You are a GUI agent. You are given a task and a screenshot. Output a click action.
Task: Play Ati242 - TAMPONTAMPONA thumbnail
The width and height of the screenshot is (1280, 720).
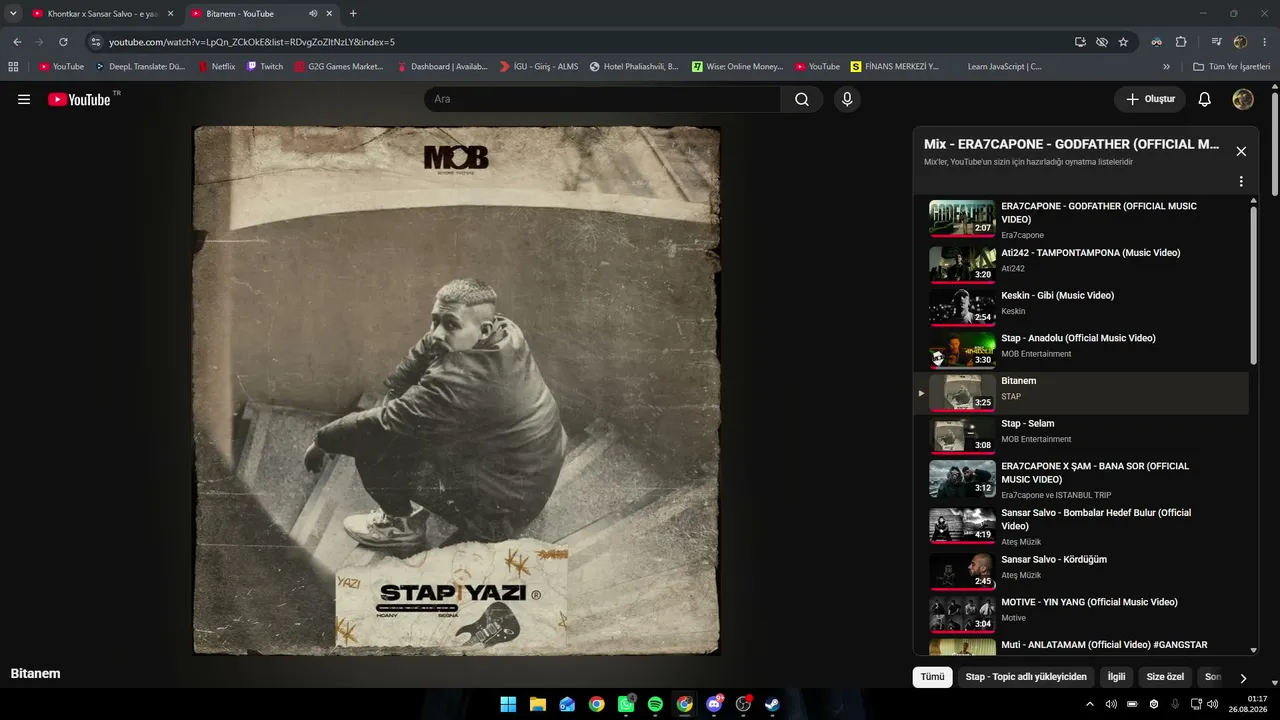pos(962,263)
